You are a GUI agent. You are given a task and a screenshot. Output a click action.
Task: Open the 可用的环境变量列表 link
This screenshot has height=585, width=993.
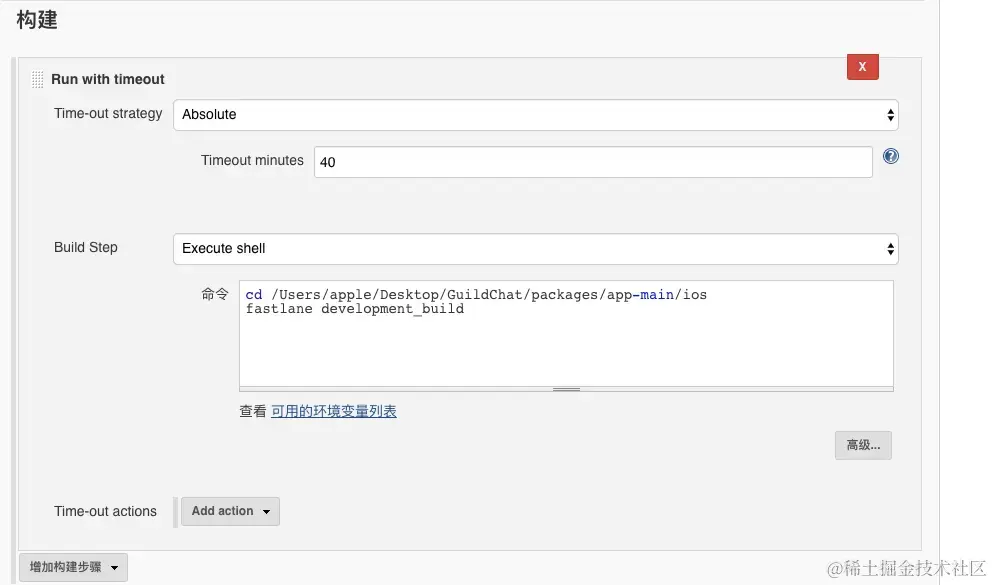[334, 411]
